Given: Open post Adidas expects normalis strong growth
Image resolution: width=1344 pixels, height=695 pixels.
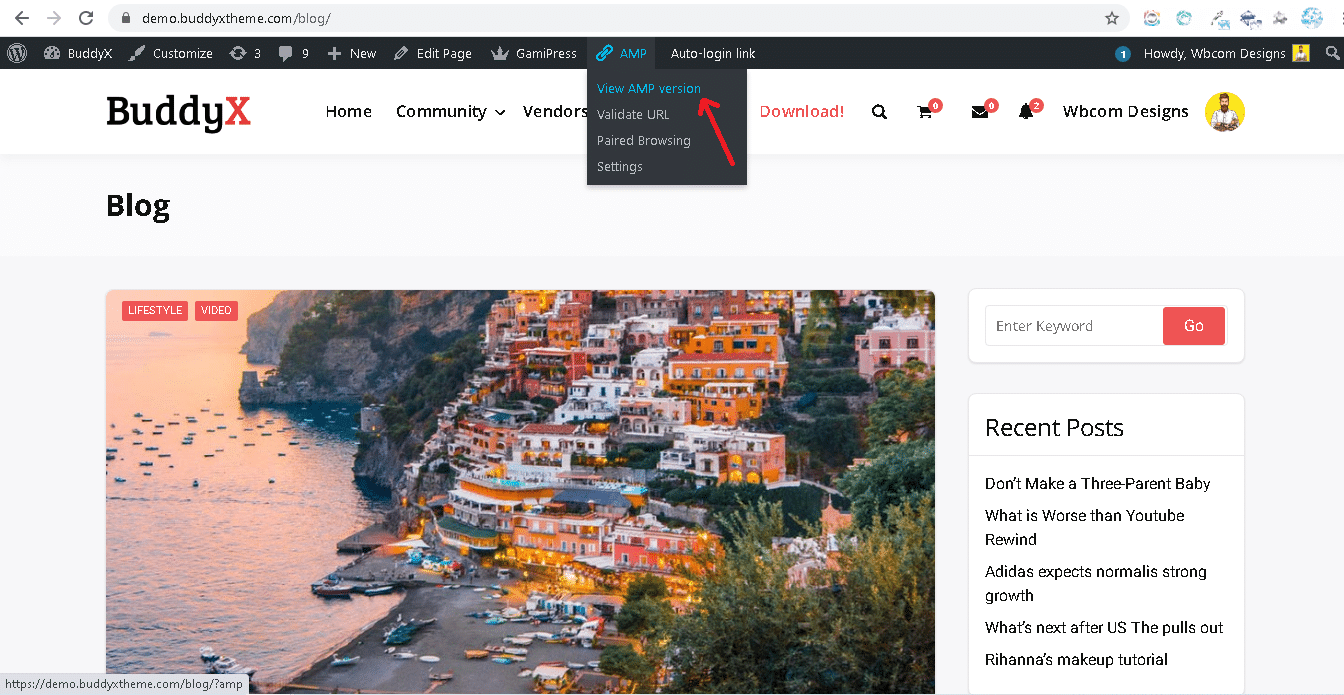Looking at the screenshot, I should pyautogui.click(x=1095, y=583).
